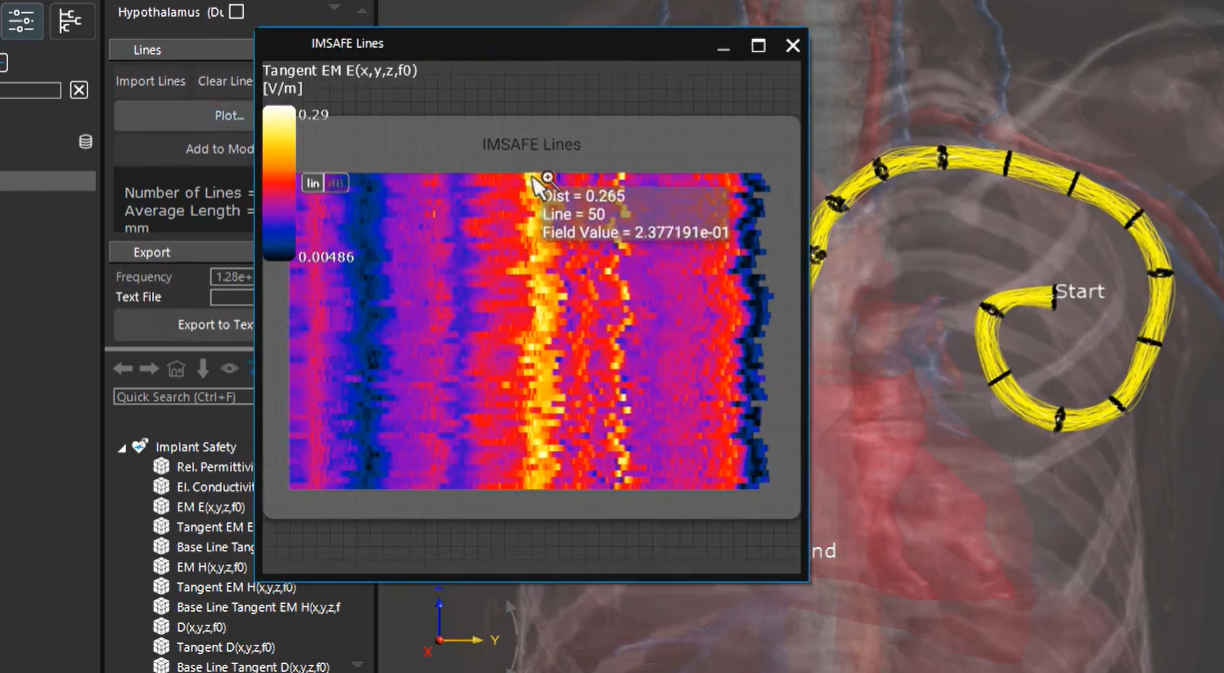The image size is (1224, 673).
Task: Open the hierarchy tree view icon
Action: point(72,20)
